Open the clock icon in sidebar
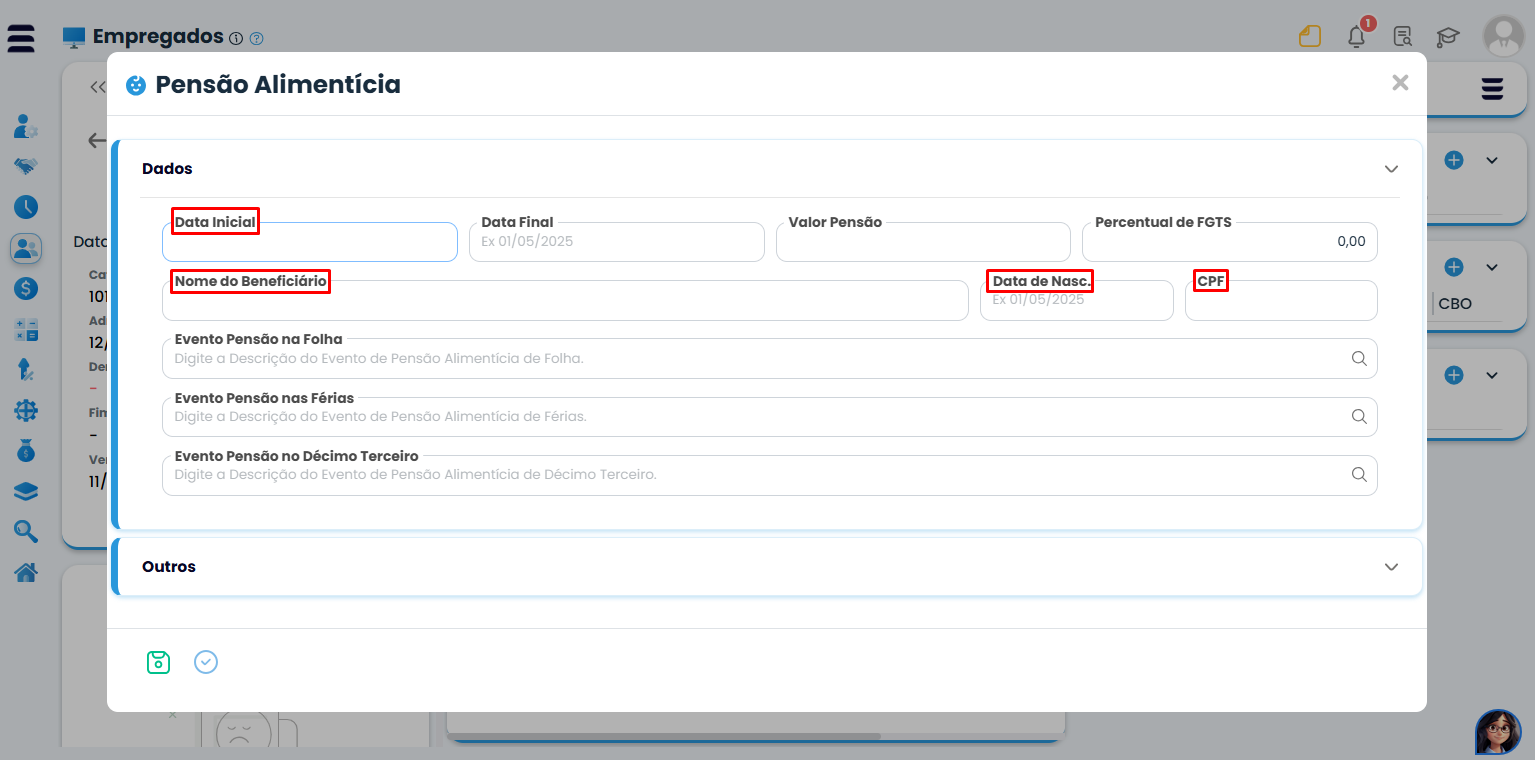1535x760 pixels. point(26,207)
